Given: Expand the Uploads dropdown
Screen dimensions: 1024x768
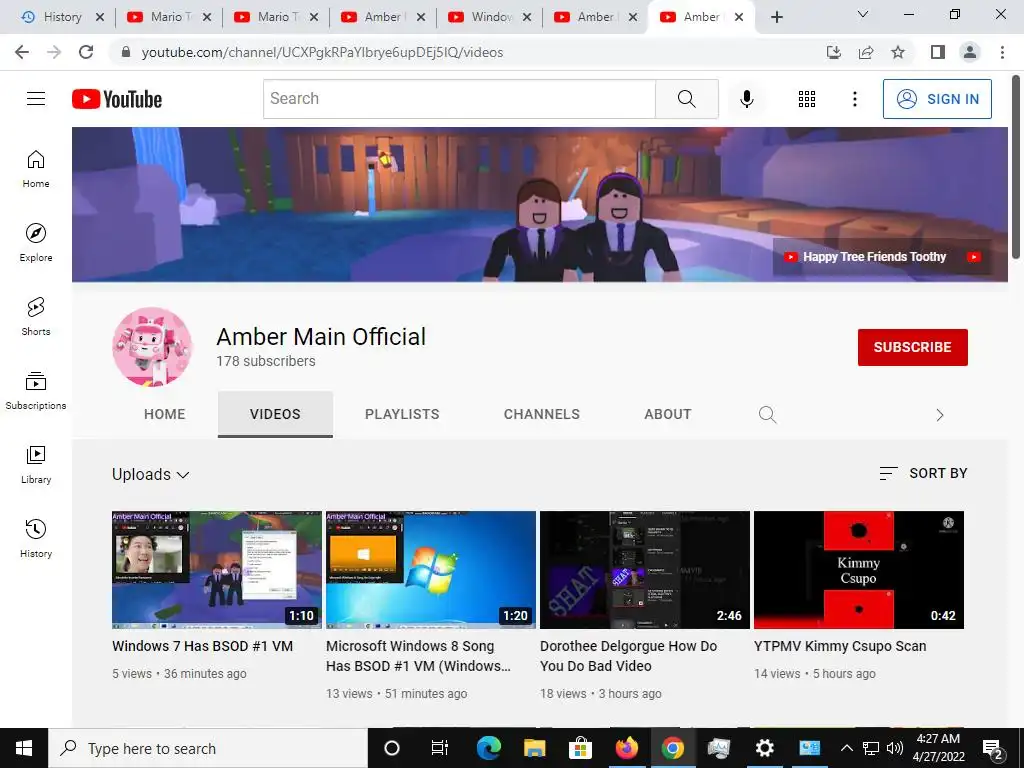Looking at the screenshot, I should 151,475.
